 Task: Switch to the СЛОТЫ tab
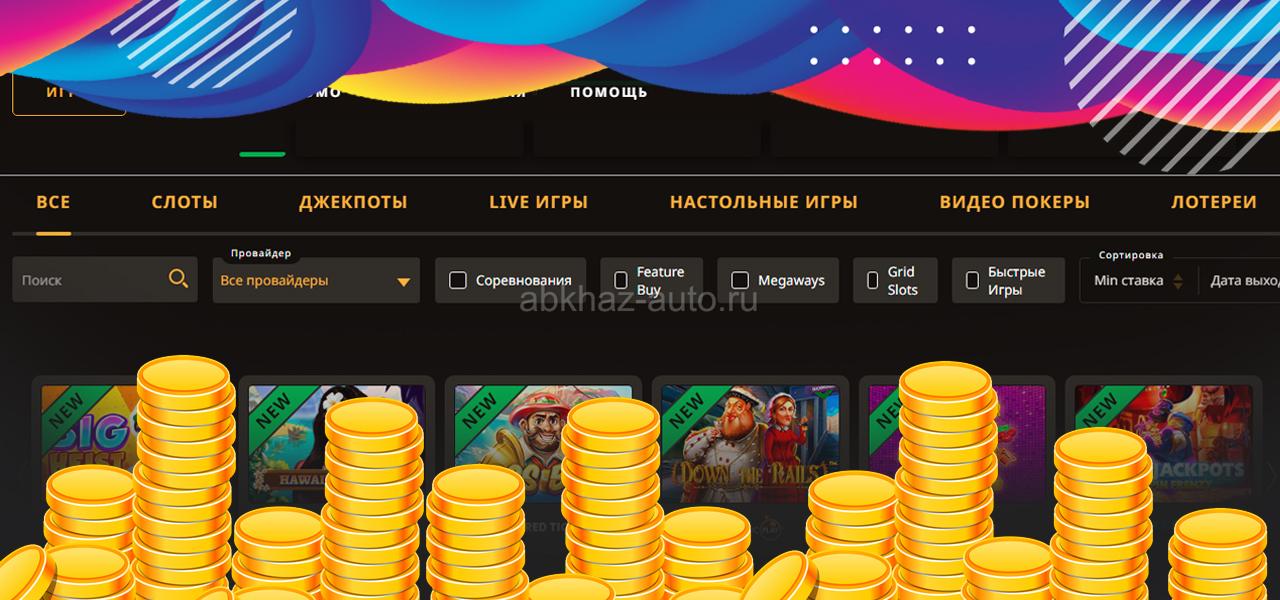click(x=185, y=202)
